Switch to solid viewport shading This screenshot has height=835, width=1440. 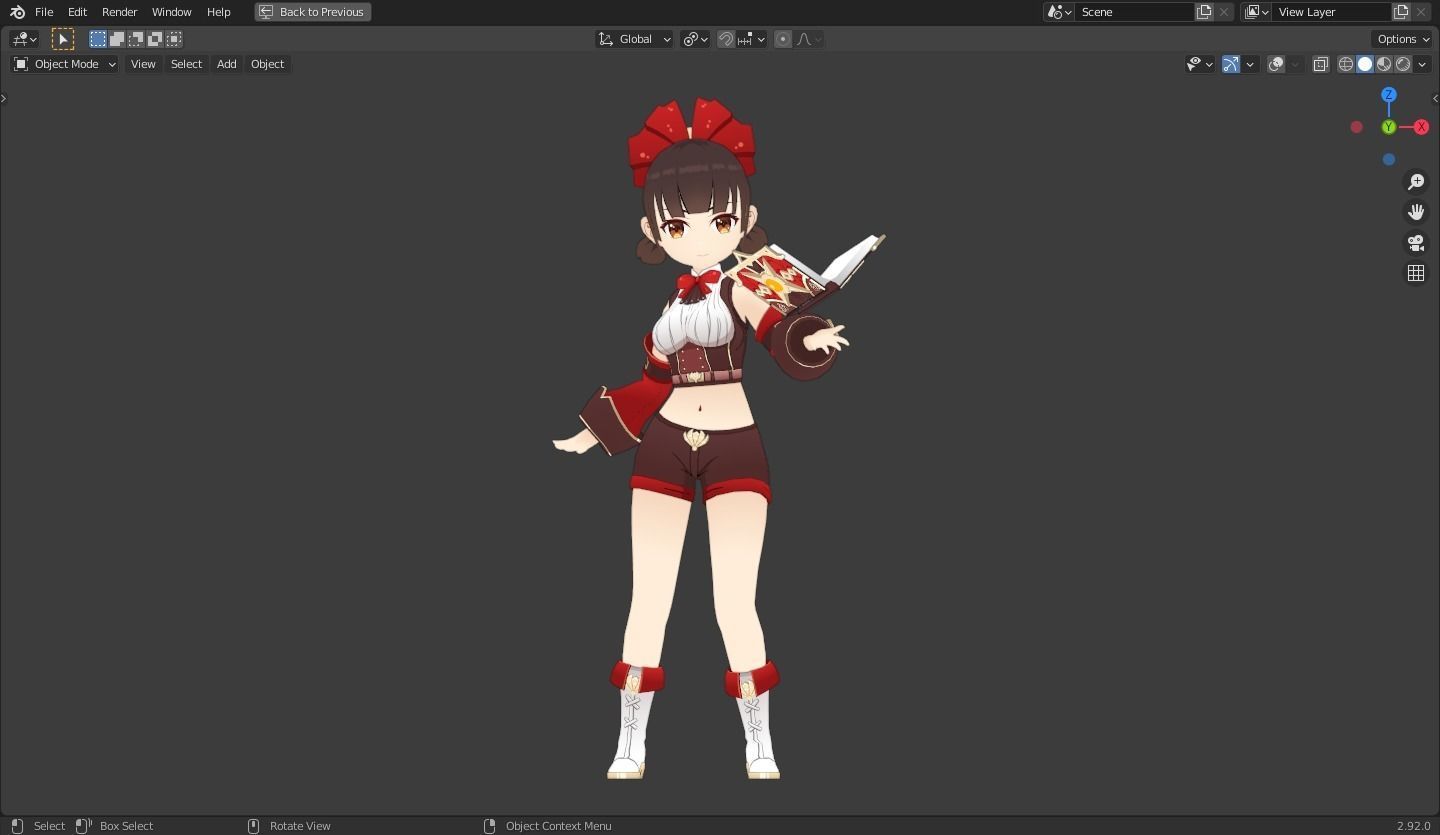1365,64
